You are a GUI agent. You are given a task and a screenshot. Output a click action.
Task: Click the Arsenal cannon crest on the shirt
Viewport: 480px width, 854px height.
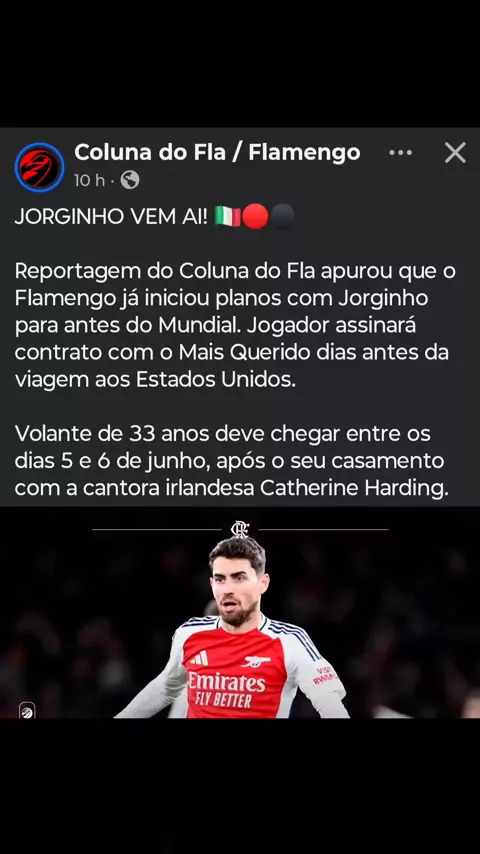tap(256, 662)
